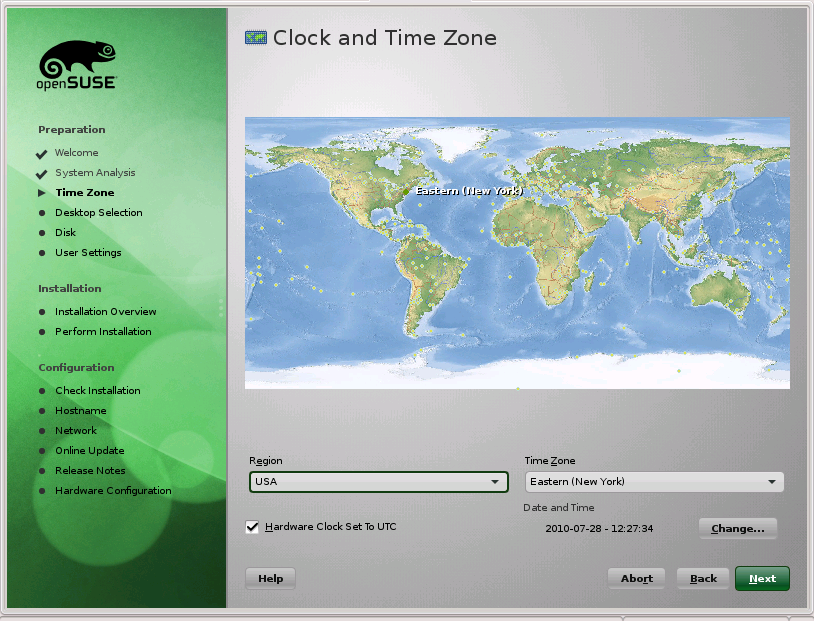Select Perform Installation in sidebar
814x621 pixels.
pyautogui.click(x=103, y=332)
